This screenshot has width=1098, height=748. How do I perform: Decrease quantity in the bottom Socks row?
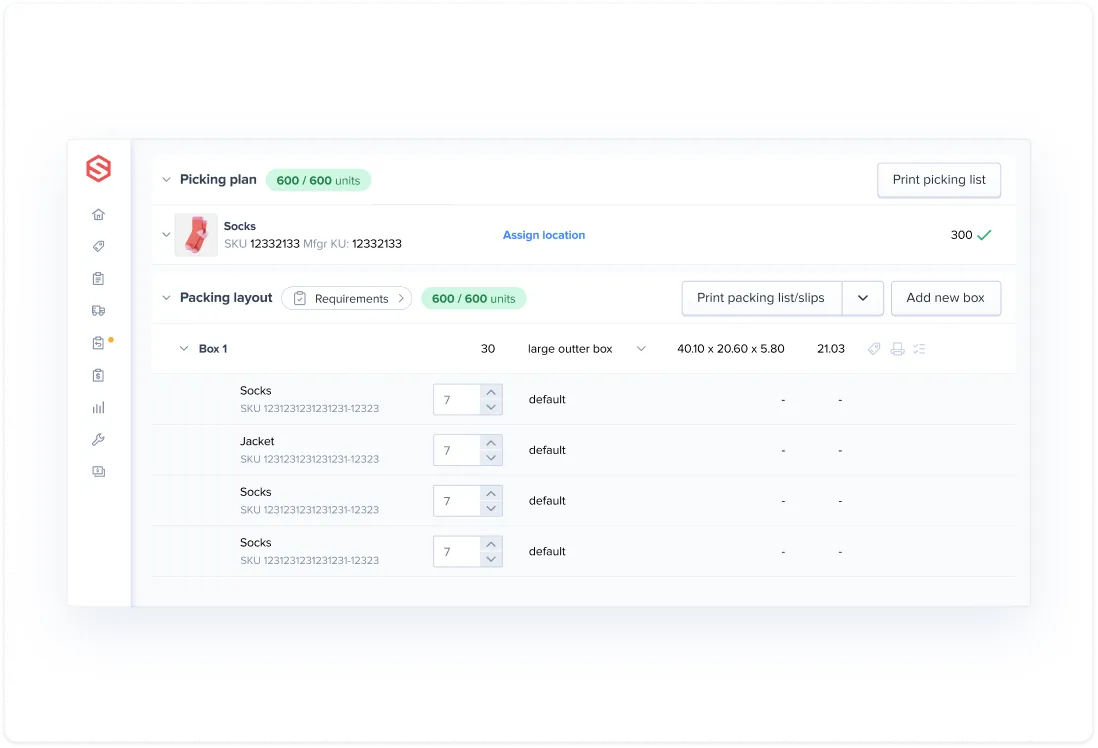coord(491,560)
